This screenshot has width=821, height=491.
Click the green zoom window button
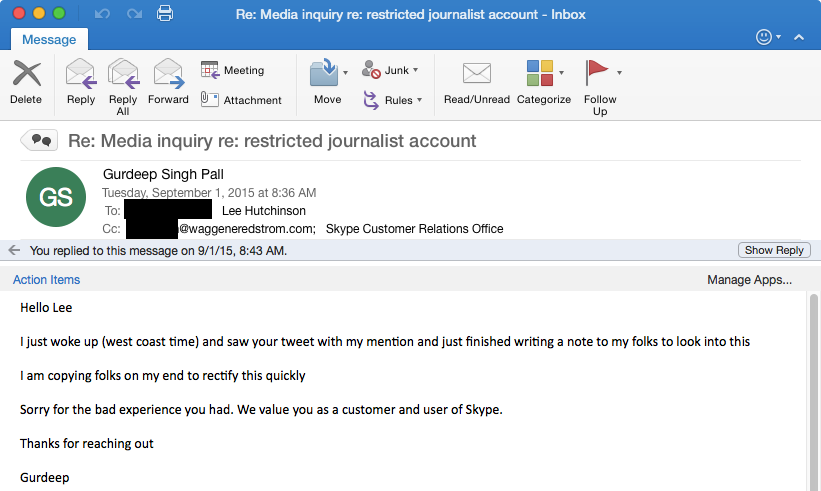pos(59,13)
